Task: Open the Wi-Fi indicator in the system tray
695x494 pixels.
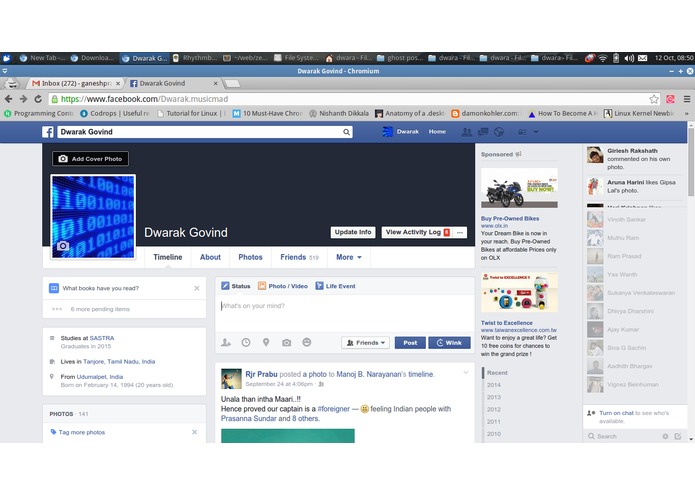Action: (602, 58)
